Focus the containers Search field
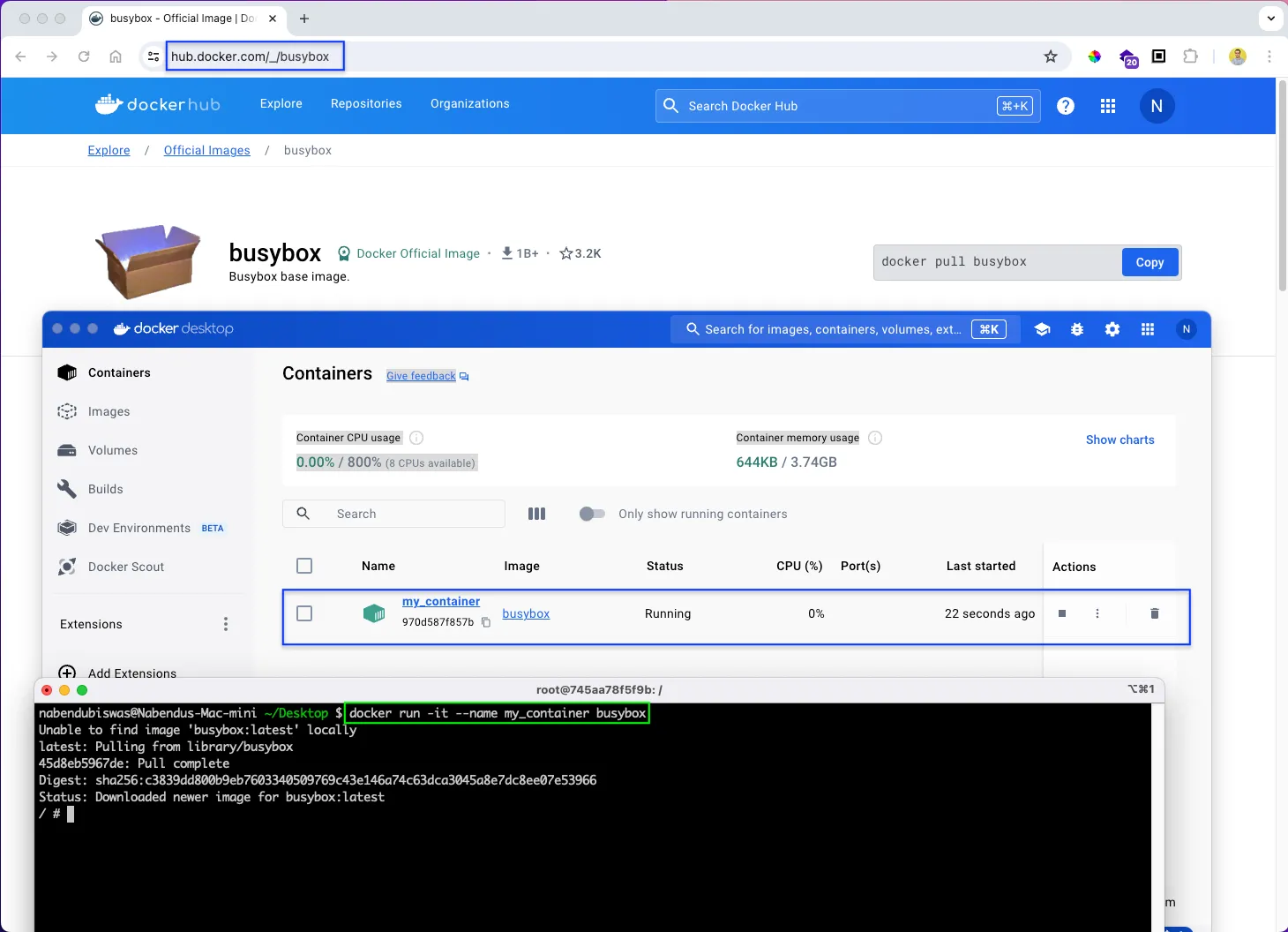 point(393,514)
